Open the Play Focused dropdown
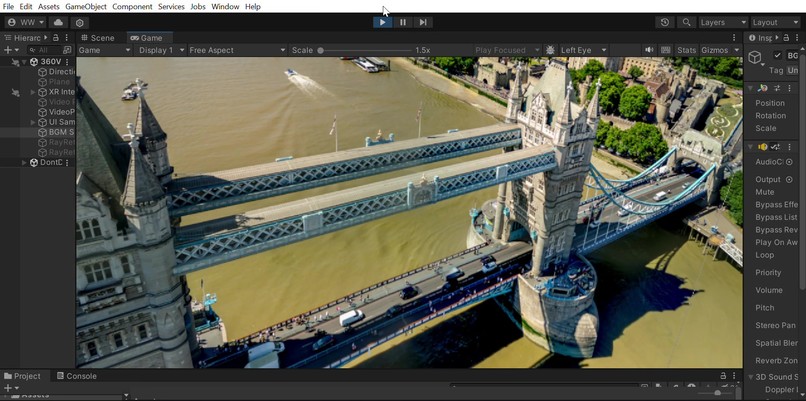 [507, 50]
